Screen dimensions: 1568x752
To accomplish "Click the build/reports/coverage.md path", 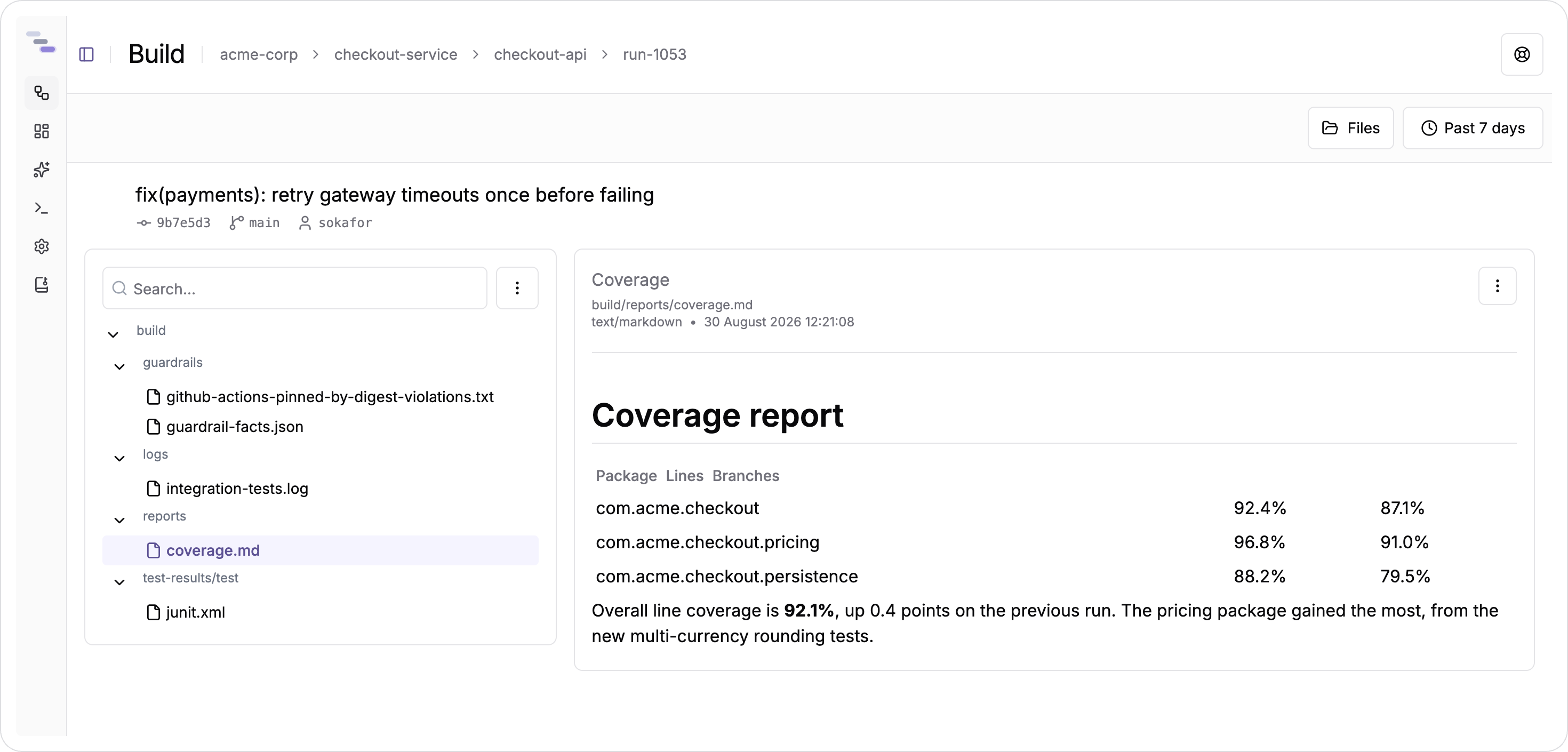I will point(672,305).
